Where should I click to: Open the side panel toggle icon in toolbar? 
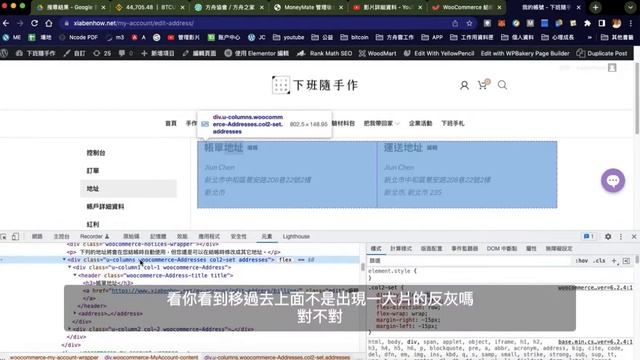[x=602, y=23]
